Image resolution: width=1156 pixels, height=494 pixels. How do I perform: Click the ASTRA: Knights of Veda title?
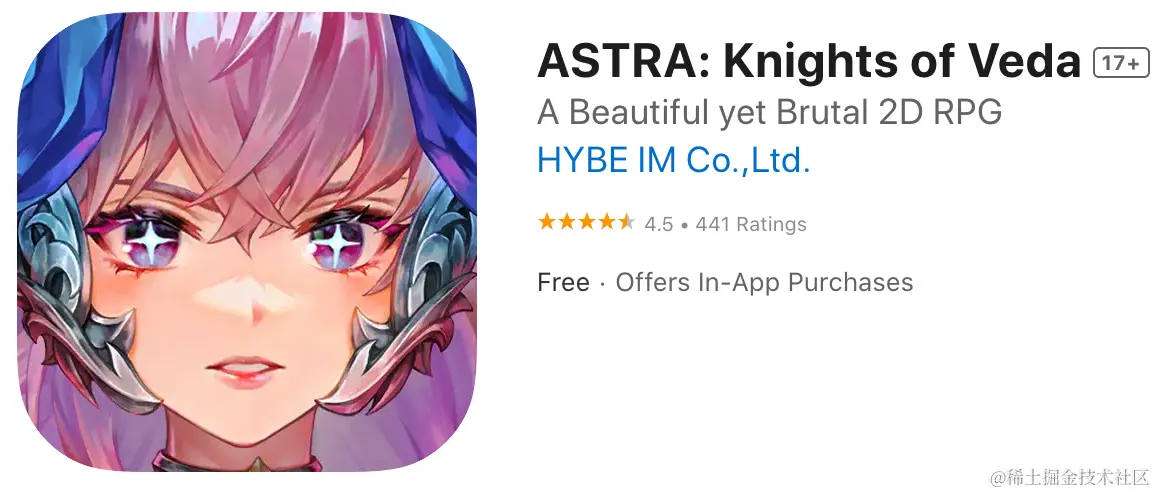(x=809, y=61)
